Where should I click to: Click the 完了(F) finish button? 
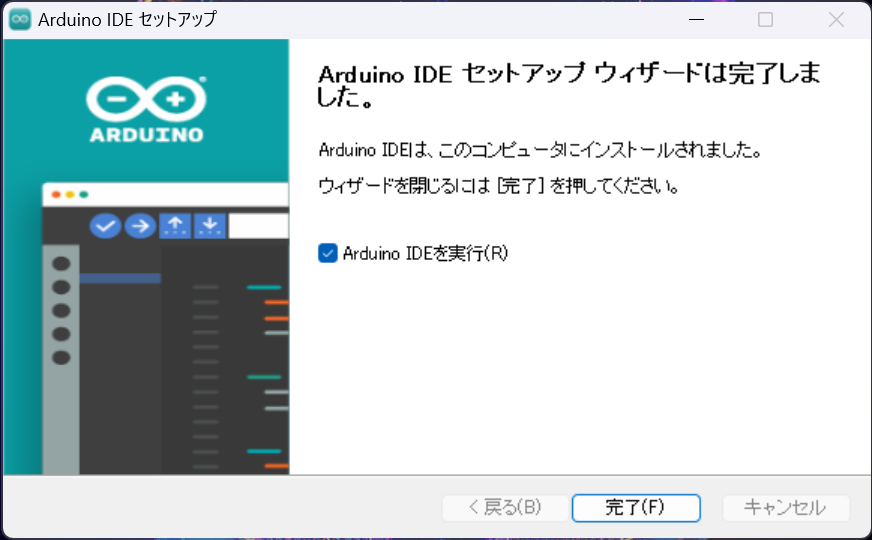point(636,508)
